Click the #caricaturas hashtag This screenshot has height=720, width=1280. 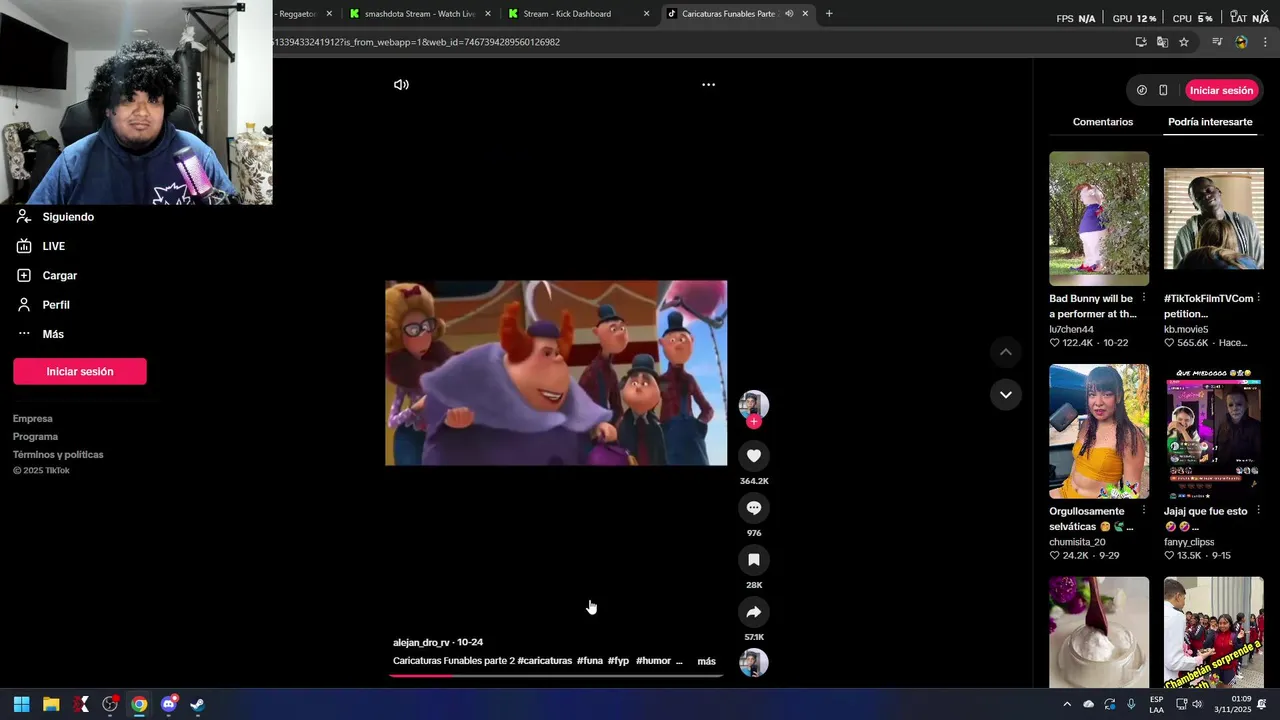(x=544, y=661)
